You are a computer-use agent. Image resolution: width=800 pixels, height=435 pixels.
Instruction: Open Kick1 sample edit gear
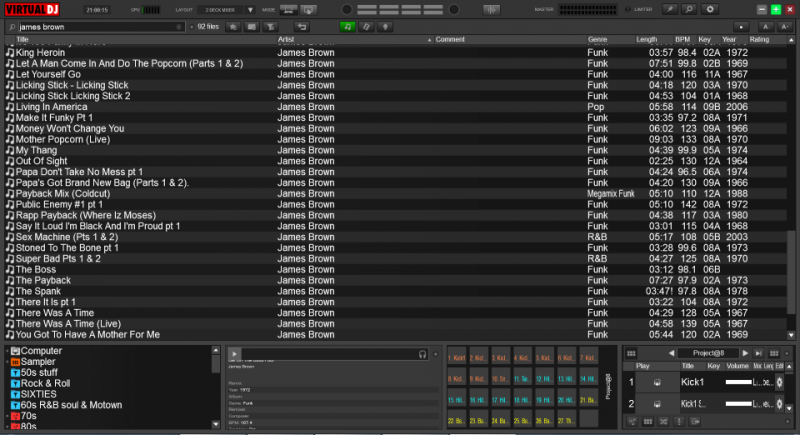tap(779, 382)
